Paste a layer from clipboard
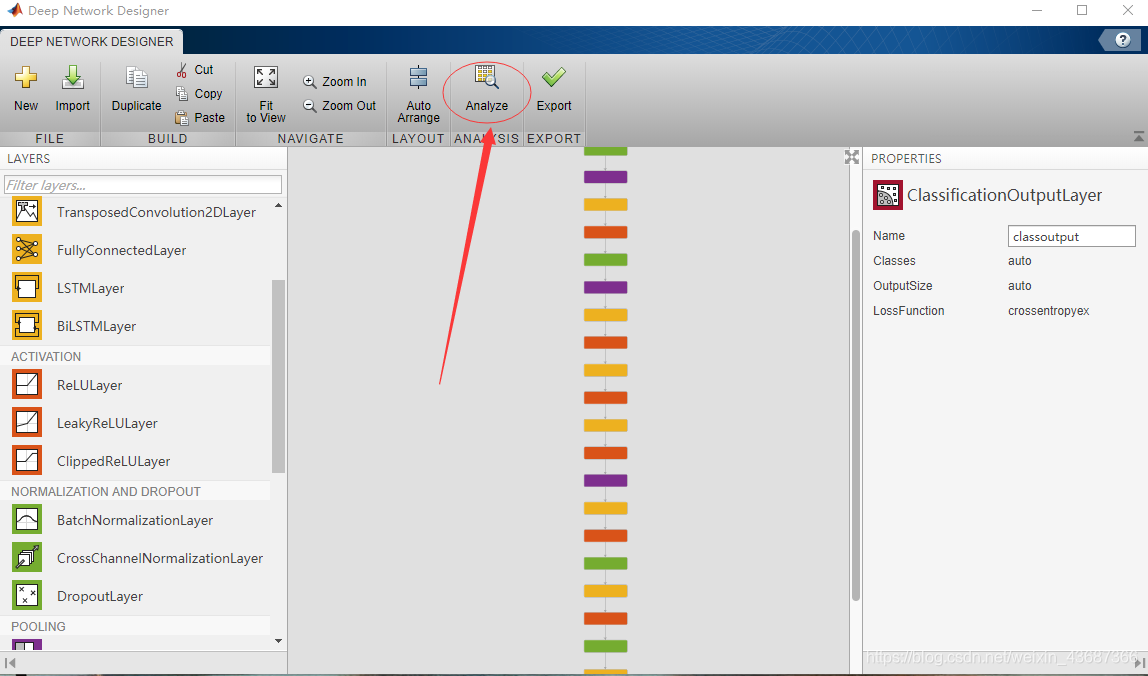Screen dimensions: 1148x676 (200, 117)
